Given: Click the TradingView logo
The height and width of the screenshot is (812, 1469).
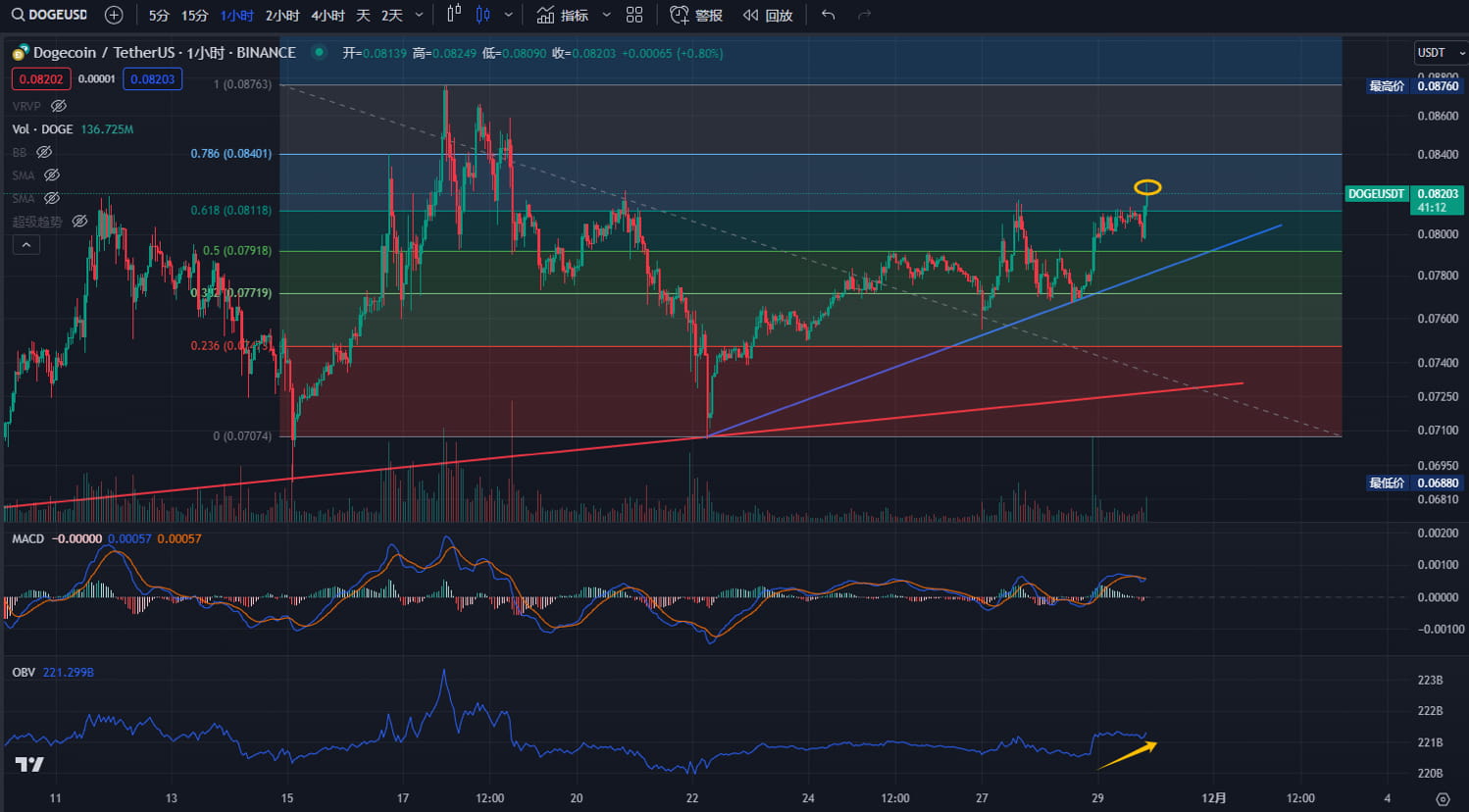Looking at the screenshot, I should (x=29, y=765).
